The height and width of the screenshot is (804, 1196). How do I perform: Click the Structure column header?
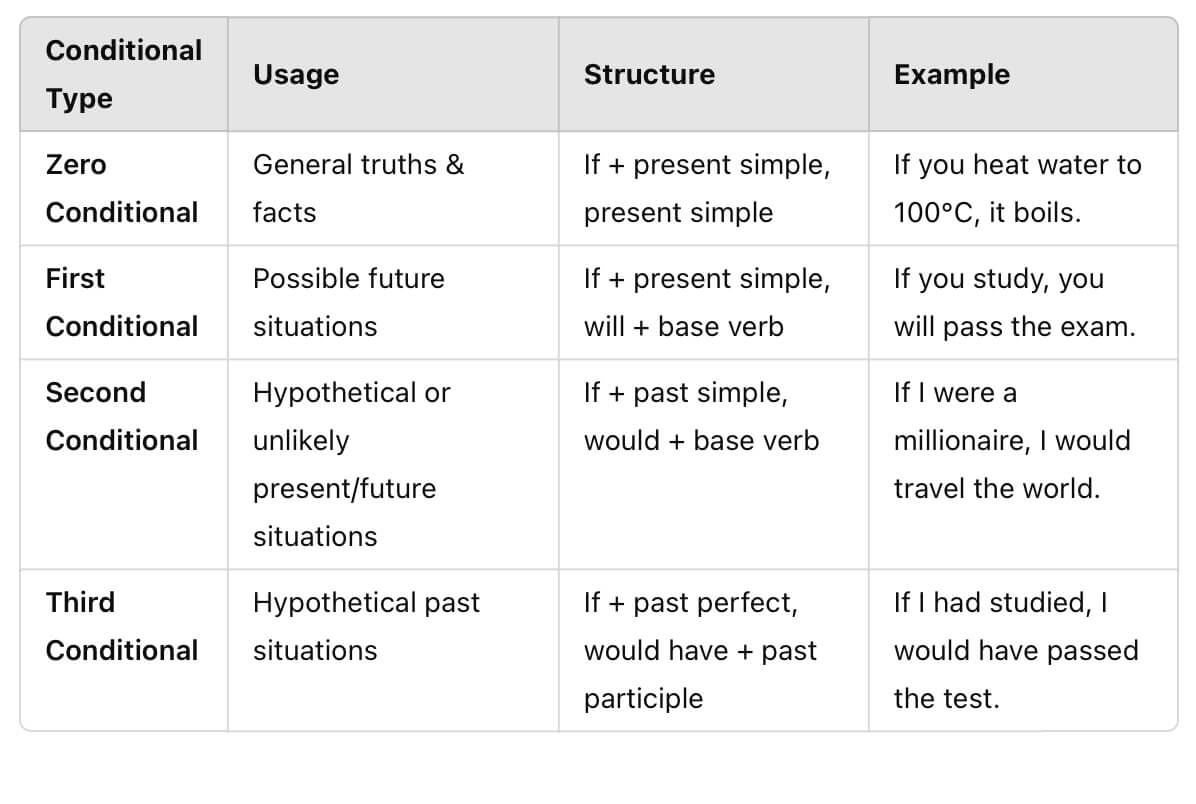pos(649,74)
